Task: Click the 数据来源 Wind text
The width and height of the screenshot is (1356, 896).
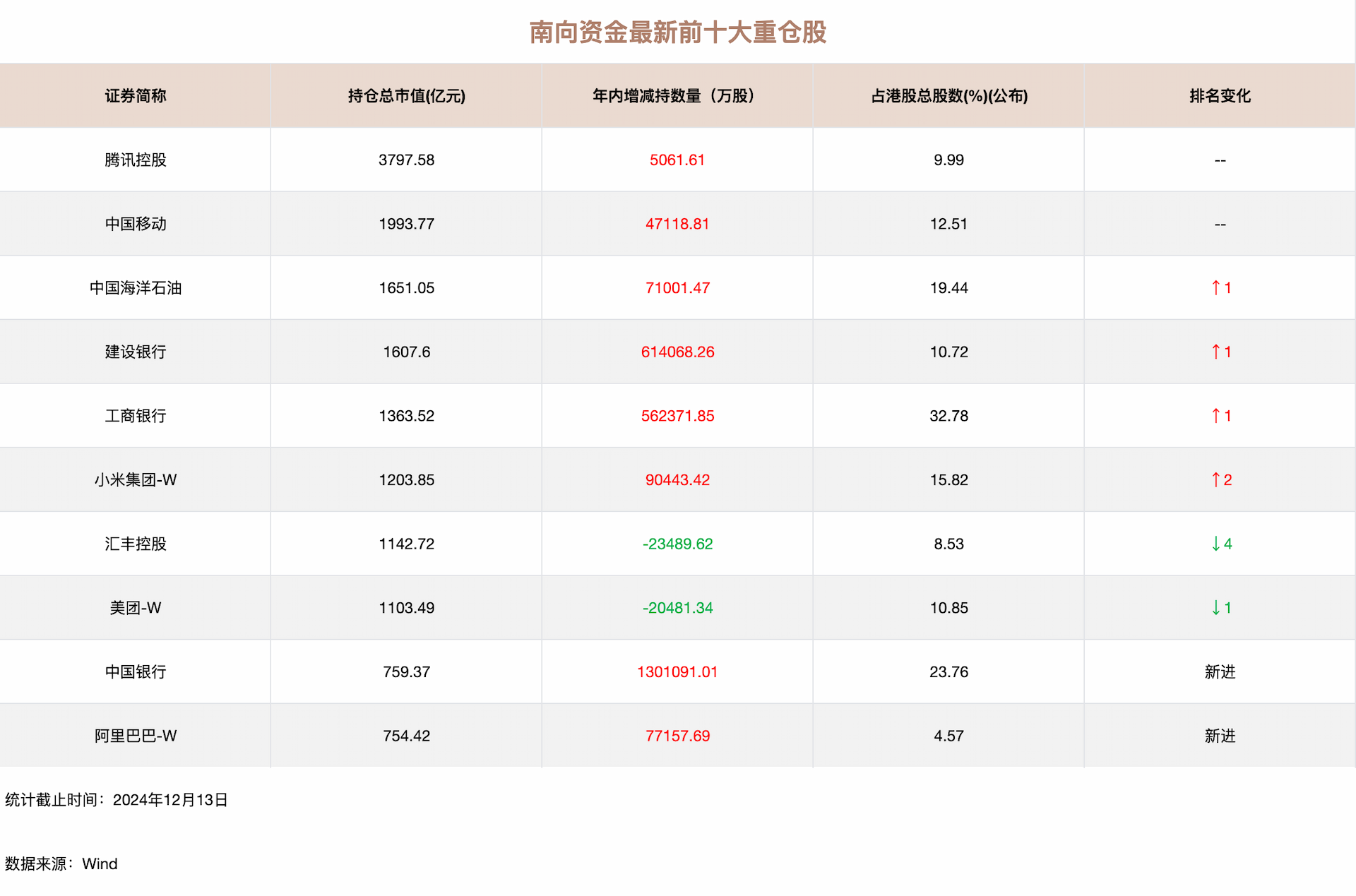Action: pyautogui.click(x=61, y=864)
